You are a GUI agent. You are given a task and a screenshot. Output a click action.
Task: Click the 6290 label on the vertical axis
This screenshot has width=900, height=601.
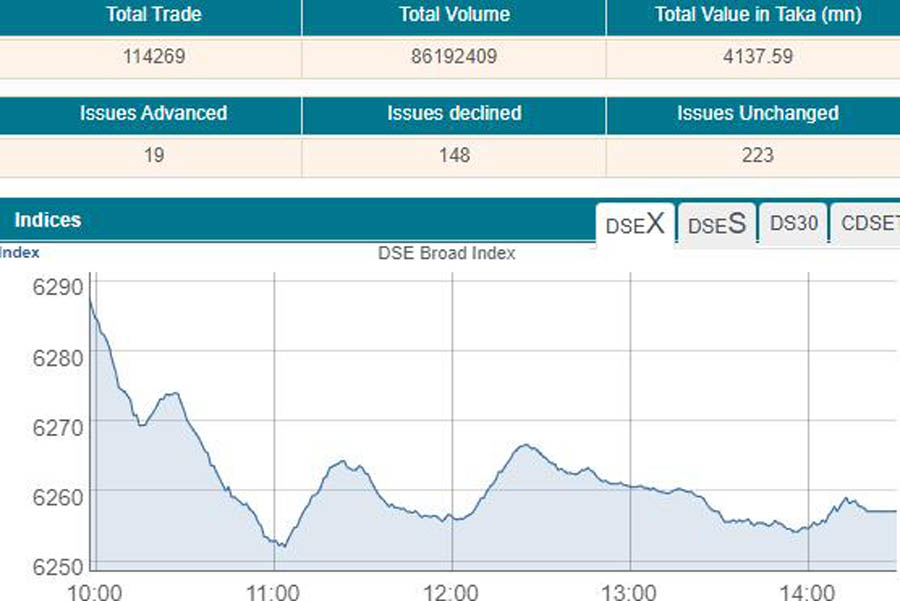(x=56, y=289)
